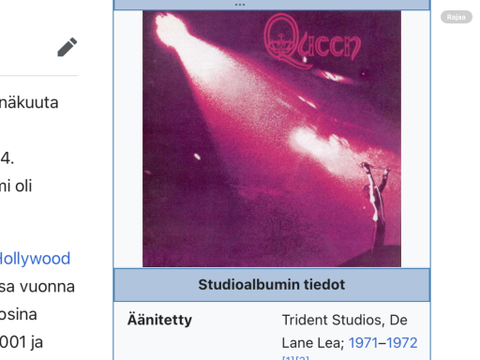
Task: Click the pencil edit icon
Action: coord(67,47)
